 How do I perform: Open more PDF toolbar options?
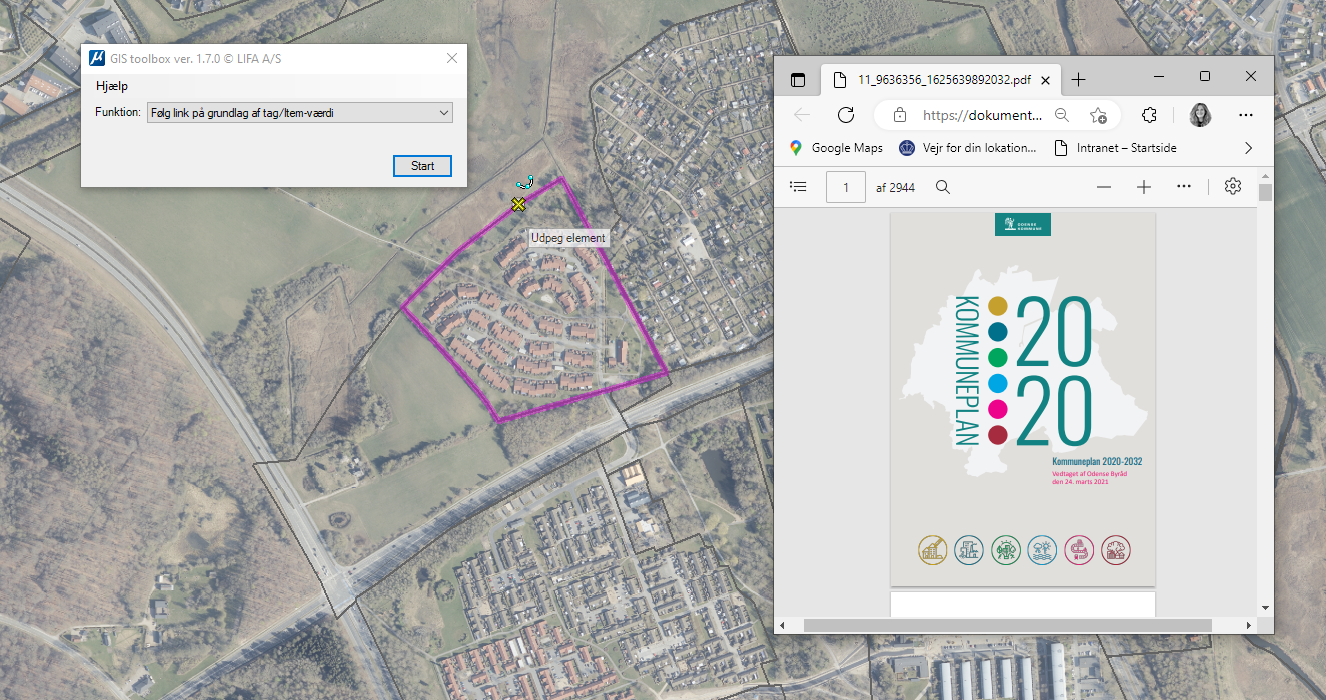click(x=1184, y=187)
